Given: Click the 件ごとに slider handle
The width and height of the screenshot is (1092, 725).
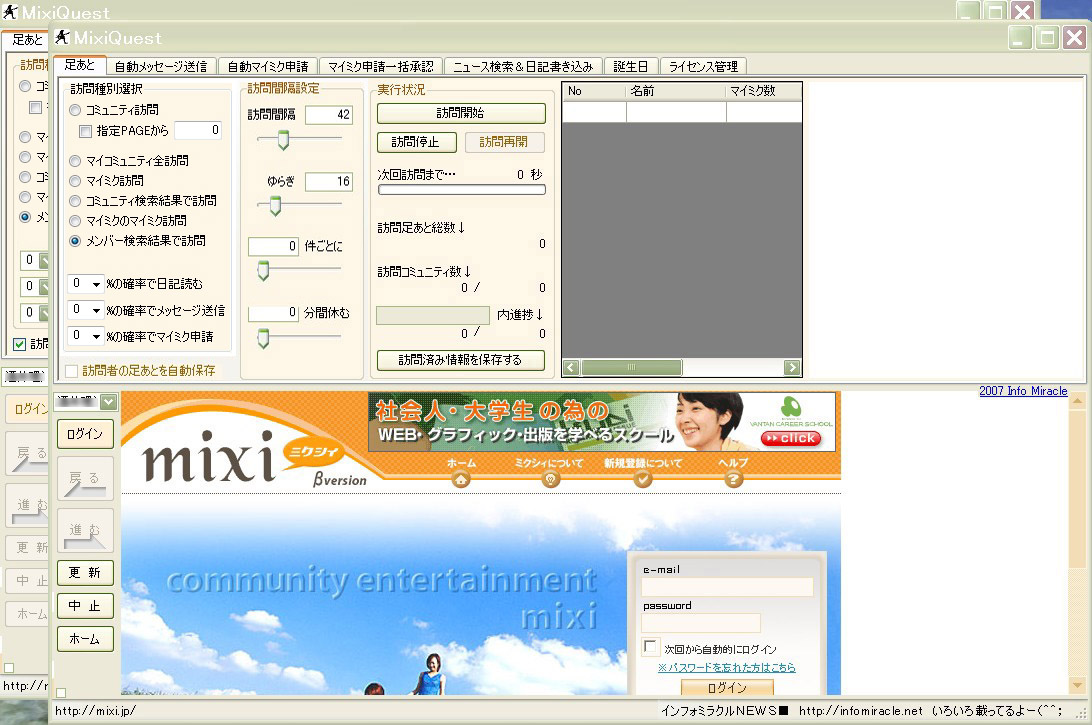Looking at the screenshot, I should click(x=263, y=270).
